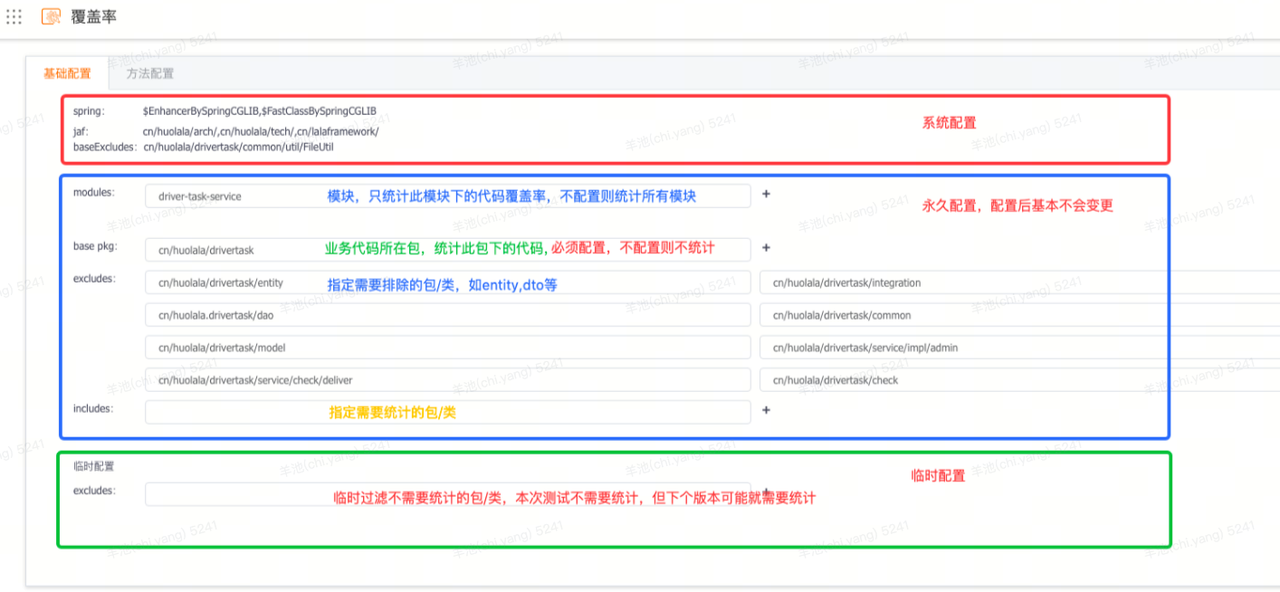Click the 覆盖率 page title text

tap(94, 17)
